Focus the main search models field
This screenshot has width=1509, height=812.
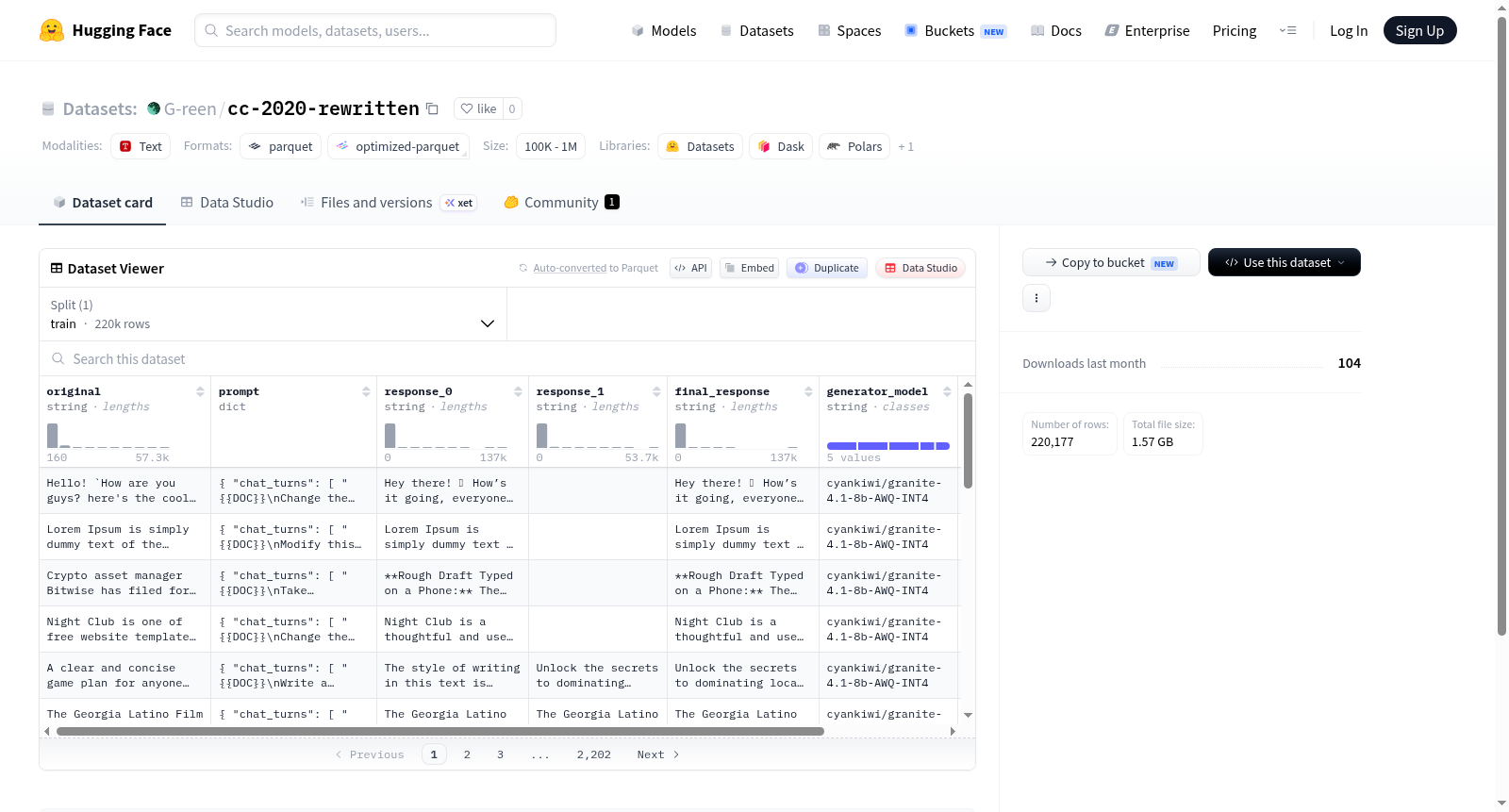tap(375, 30)
